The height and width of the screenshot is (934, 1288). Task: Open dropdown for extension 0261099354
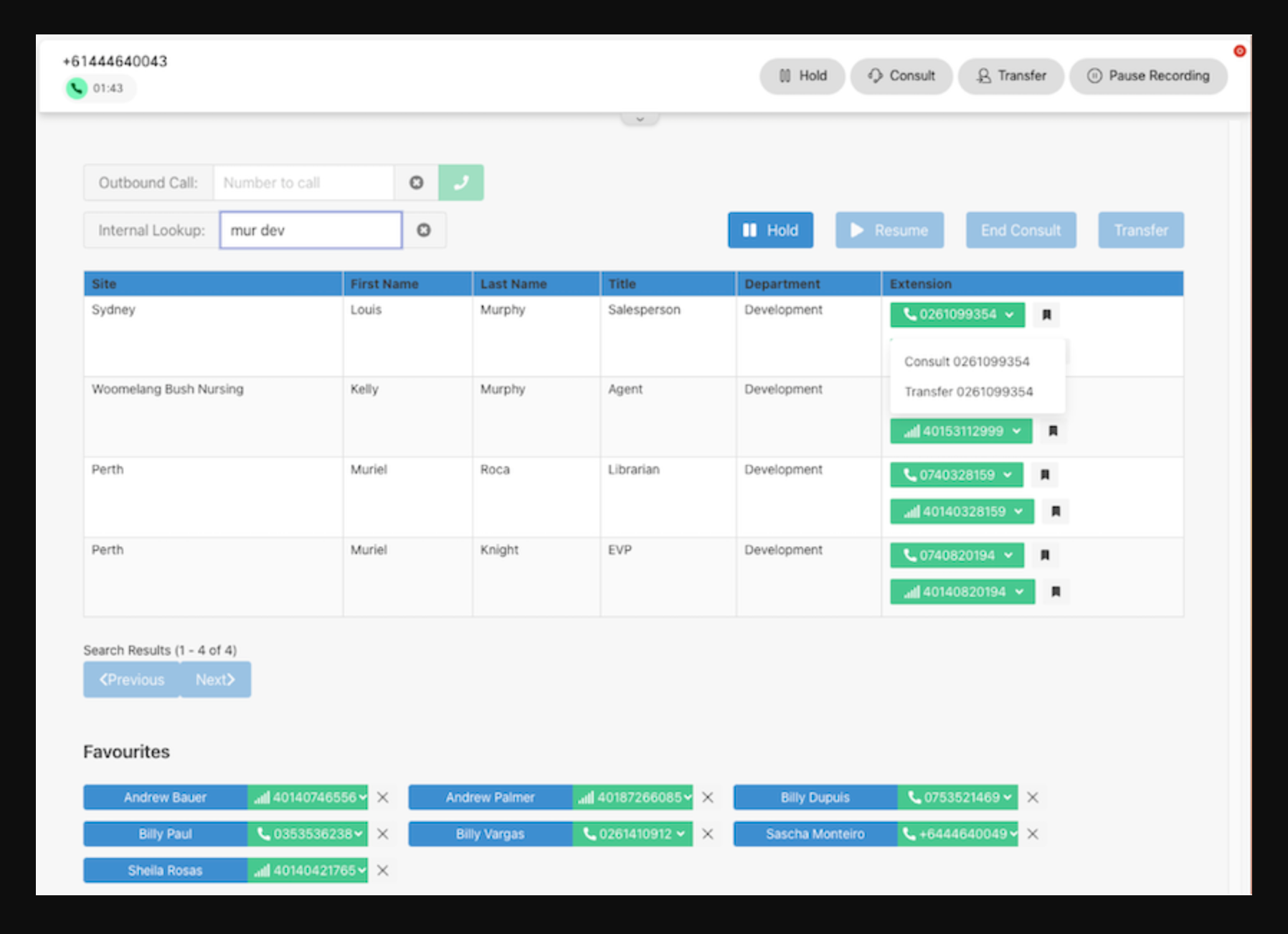[957, 314]
